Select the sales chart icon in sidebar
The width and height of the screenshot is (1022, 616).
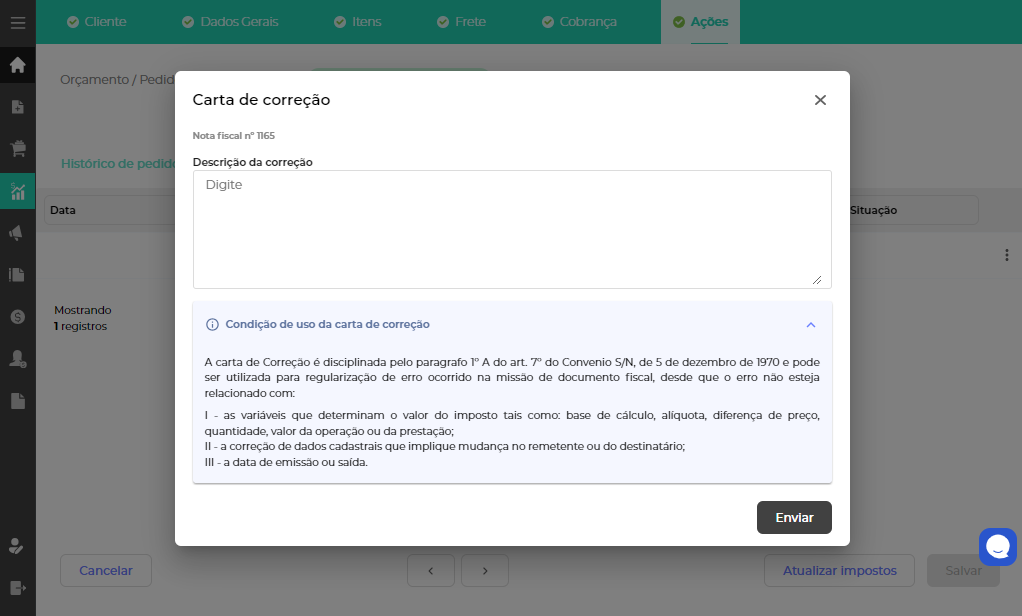(x=17, y=191)
